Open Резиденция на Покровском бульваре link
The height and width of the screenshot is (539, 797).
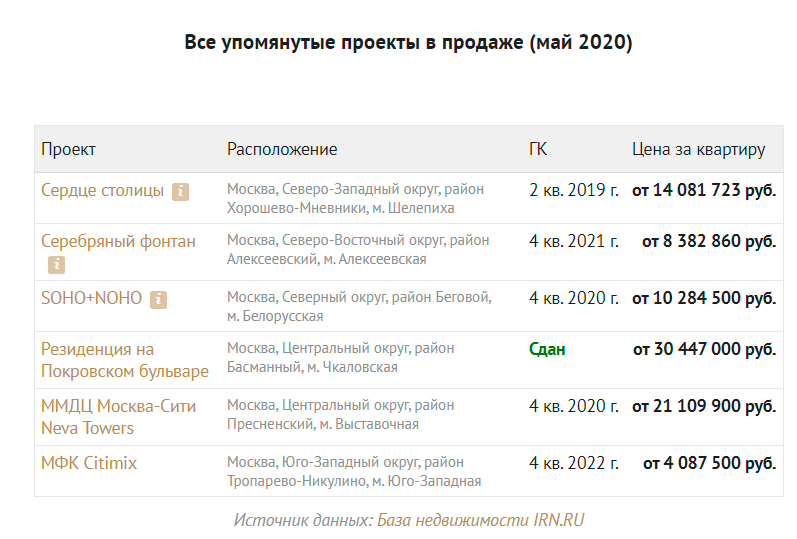(x=124, y=360)
